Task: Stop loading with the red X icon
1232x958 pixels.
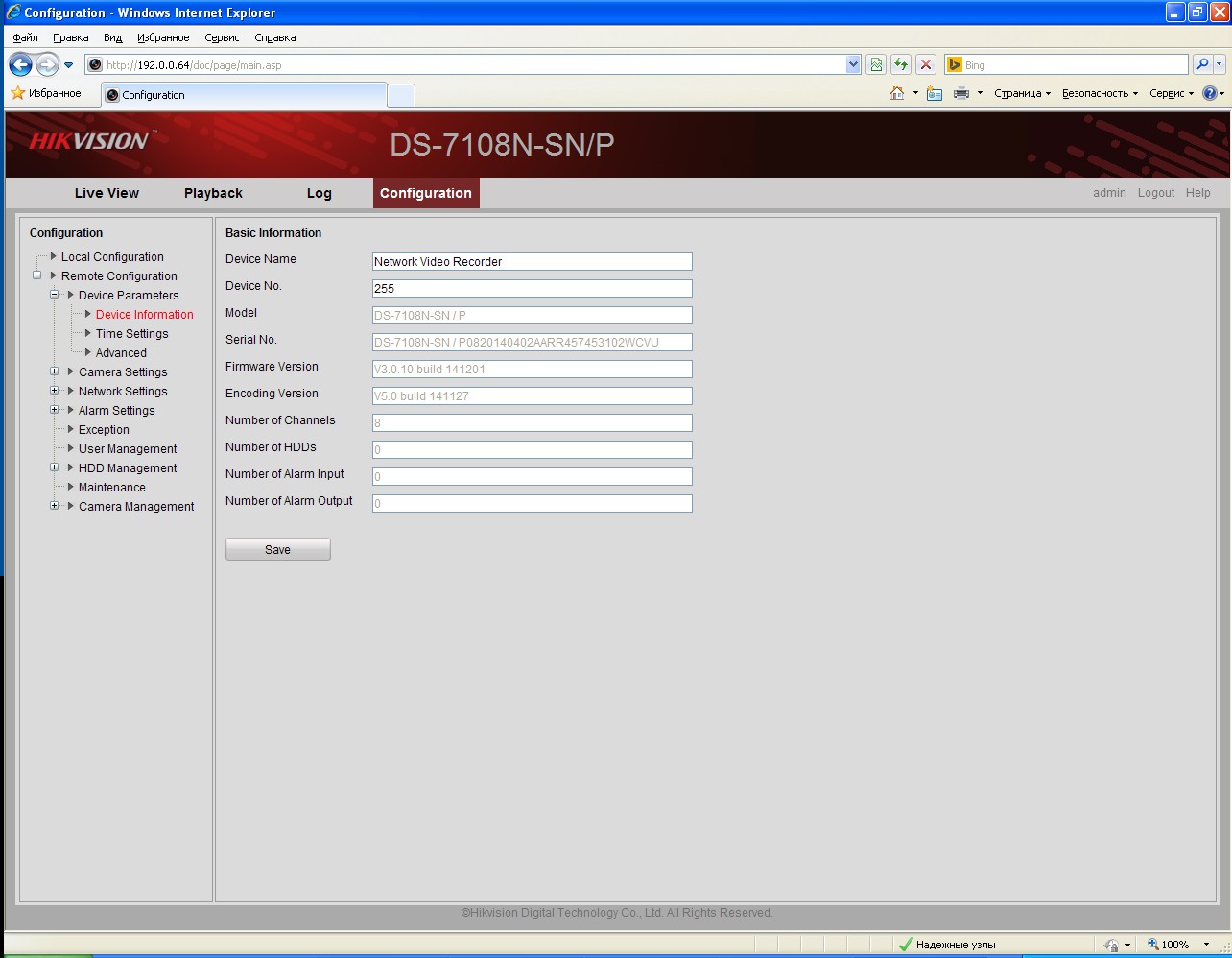Action: click(926, 64)
